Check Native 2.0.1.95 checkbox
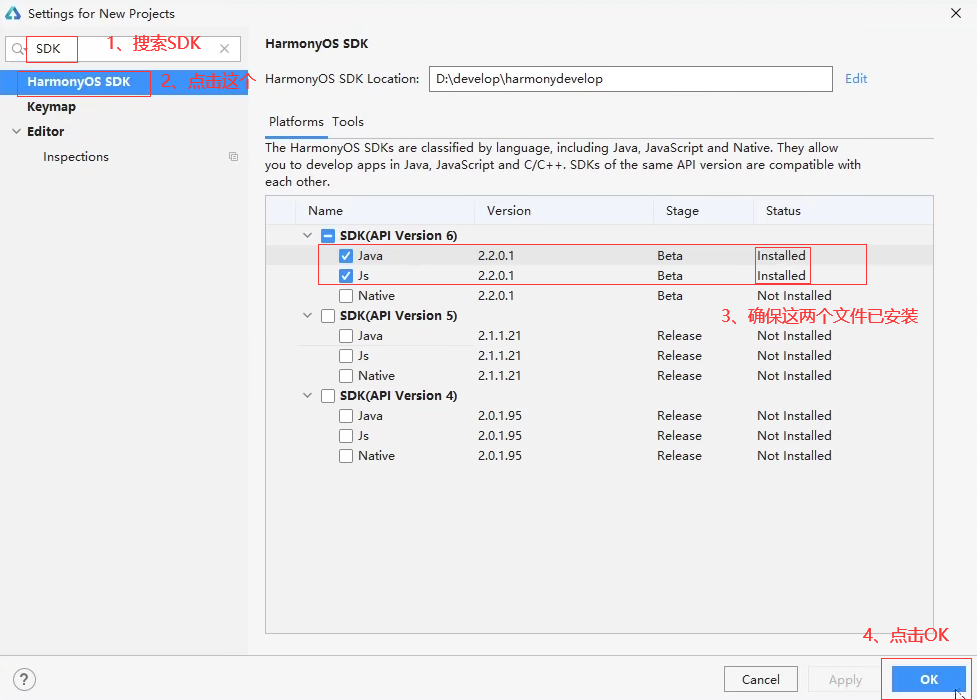The height and width of the screenshot is (700, 977). click(x=346, y=455)
